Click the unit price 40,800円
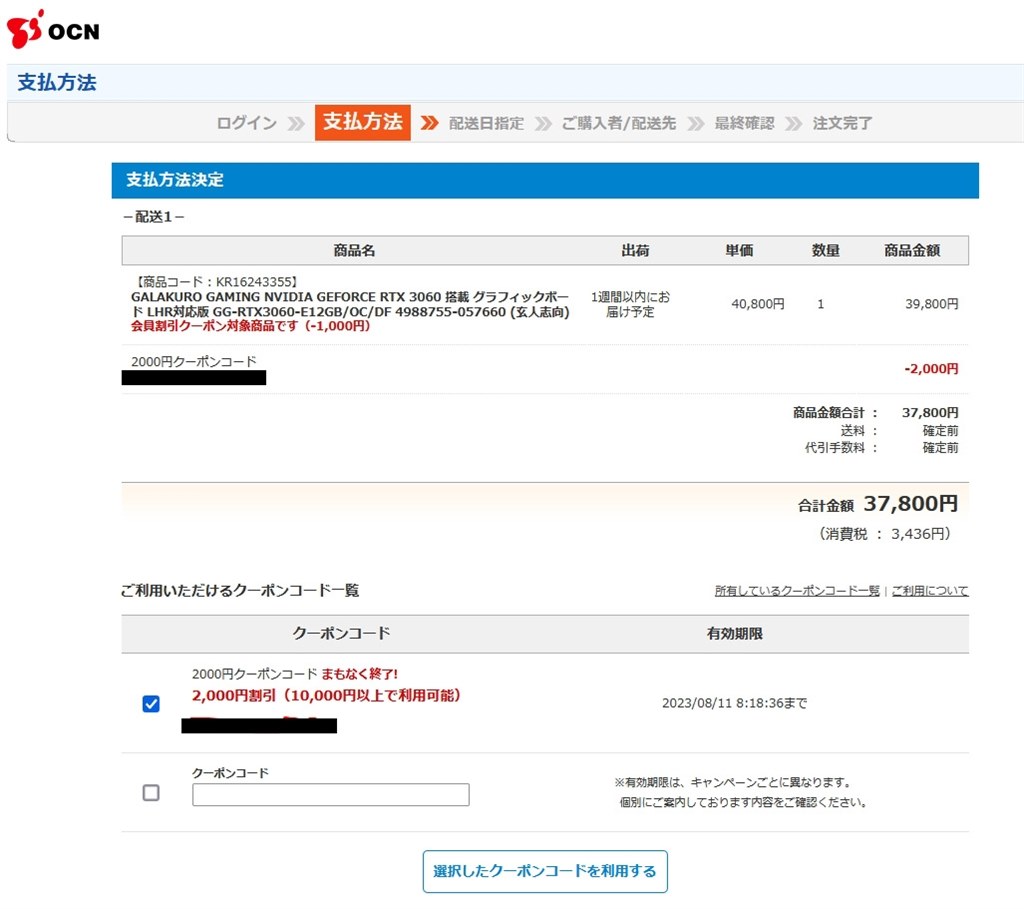Screen dimensions: 1024x909 pyautogui.click(x=758, y=304)
